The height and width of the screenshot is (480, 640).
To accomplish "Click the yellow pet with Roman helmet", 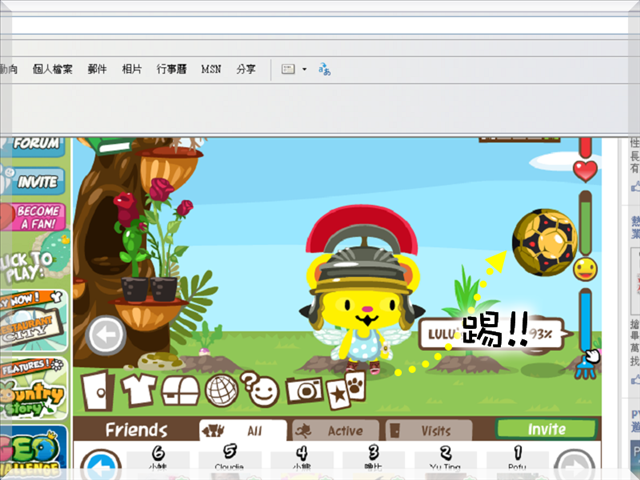I will tap(363, 290).
